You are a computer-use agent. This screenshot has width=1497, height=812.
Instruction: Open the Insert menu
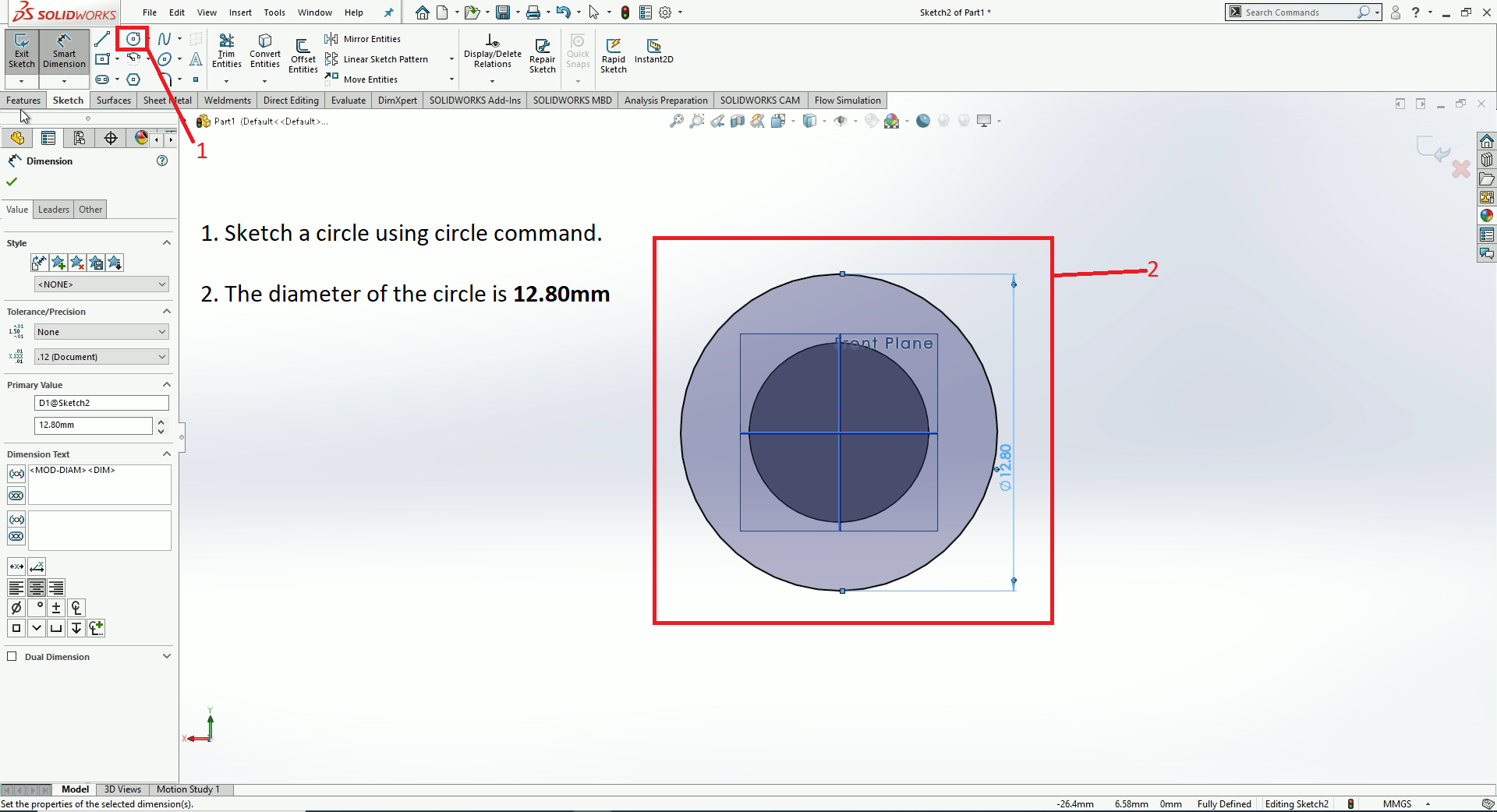[x=240, y=12]
